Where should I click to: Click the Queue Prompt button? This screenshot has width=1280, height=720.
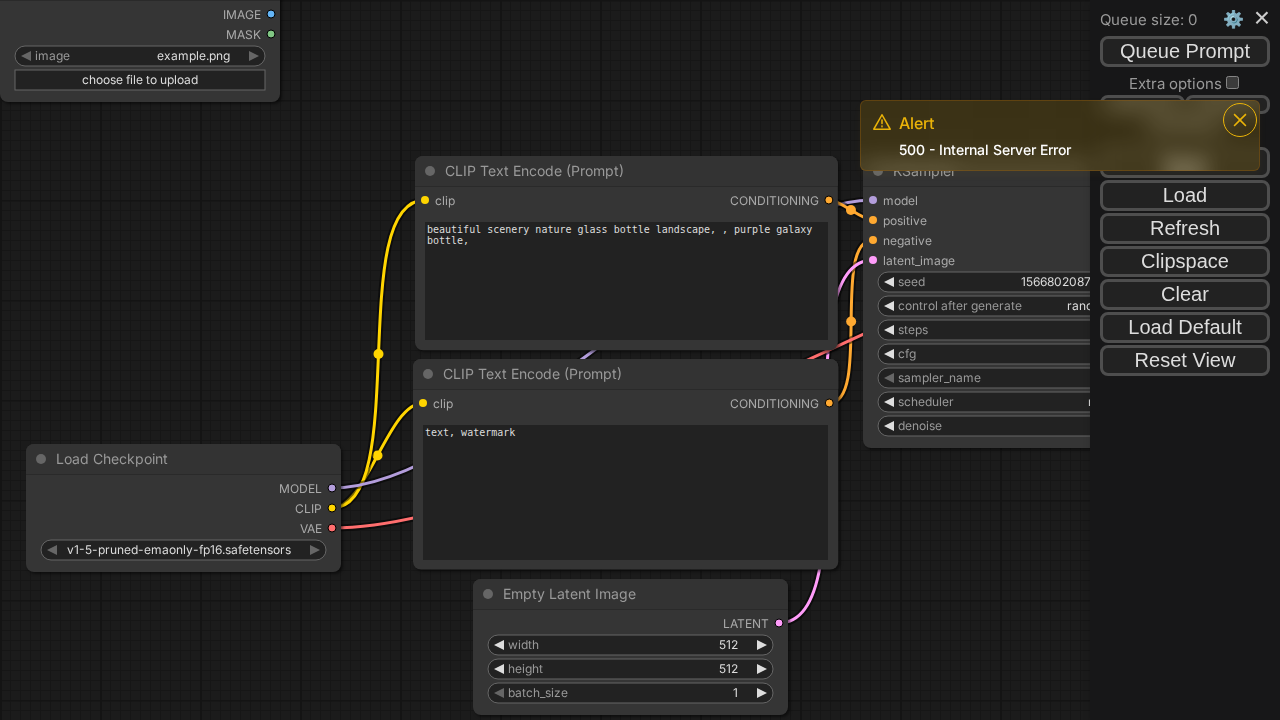pos(1184,51)
